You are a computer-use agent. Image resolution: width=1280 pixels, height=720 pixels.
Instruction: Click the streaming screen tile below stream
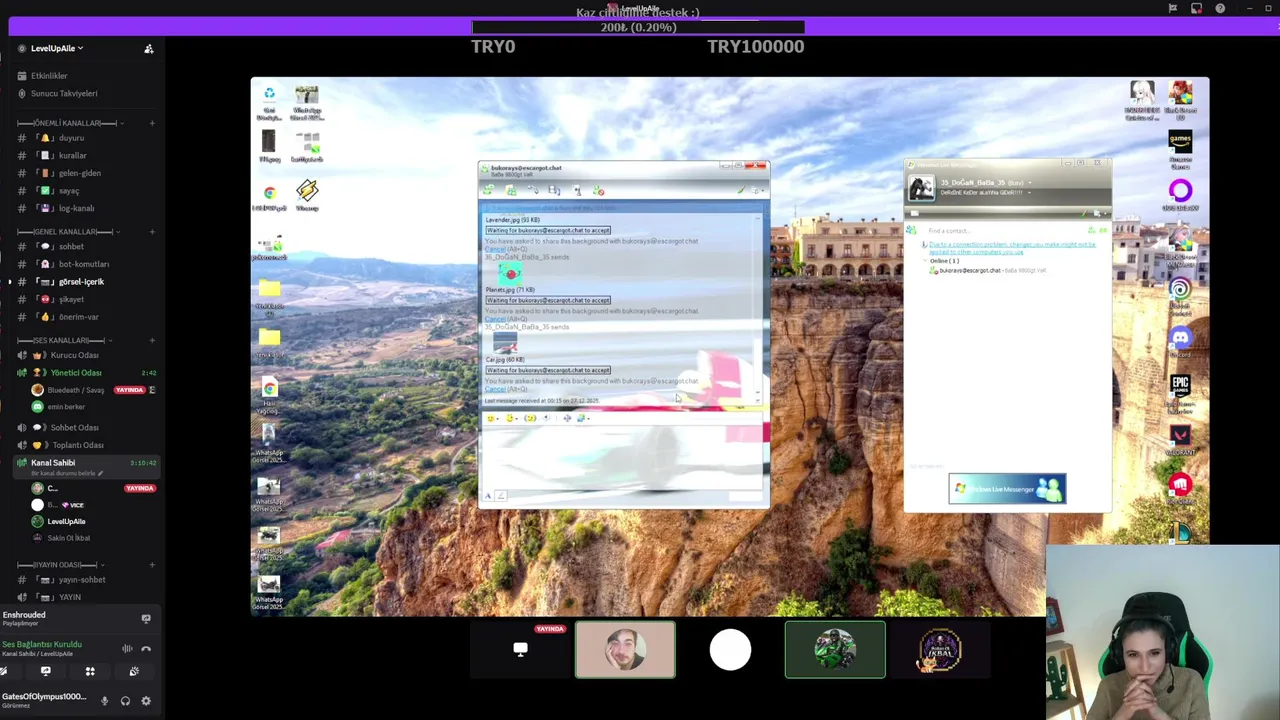click(520, 650)
